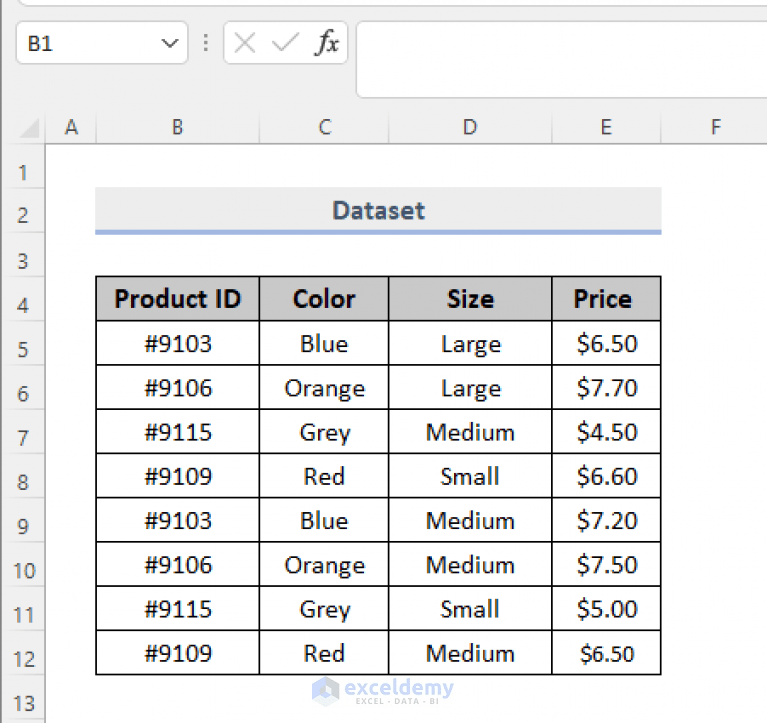Select cell Red in row 12
The width and height of the screenshot is (767, 723).
pos(324,653)
